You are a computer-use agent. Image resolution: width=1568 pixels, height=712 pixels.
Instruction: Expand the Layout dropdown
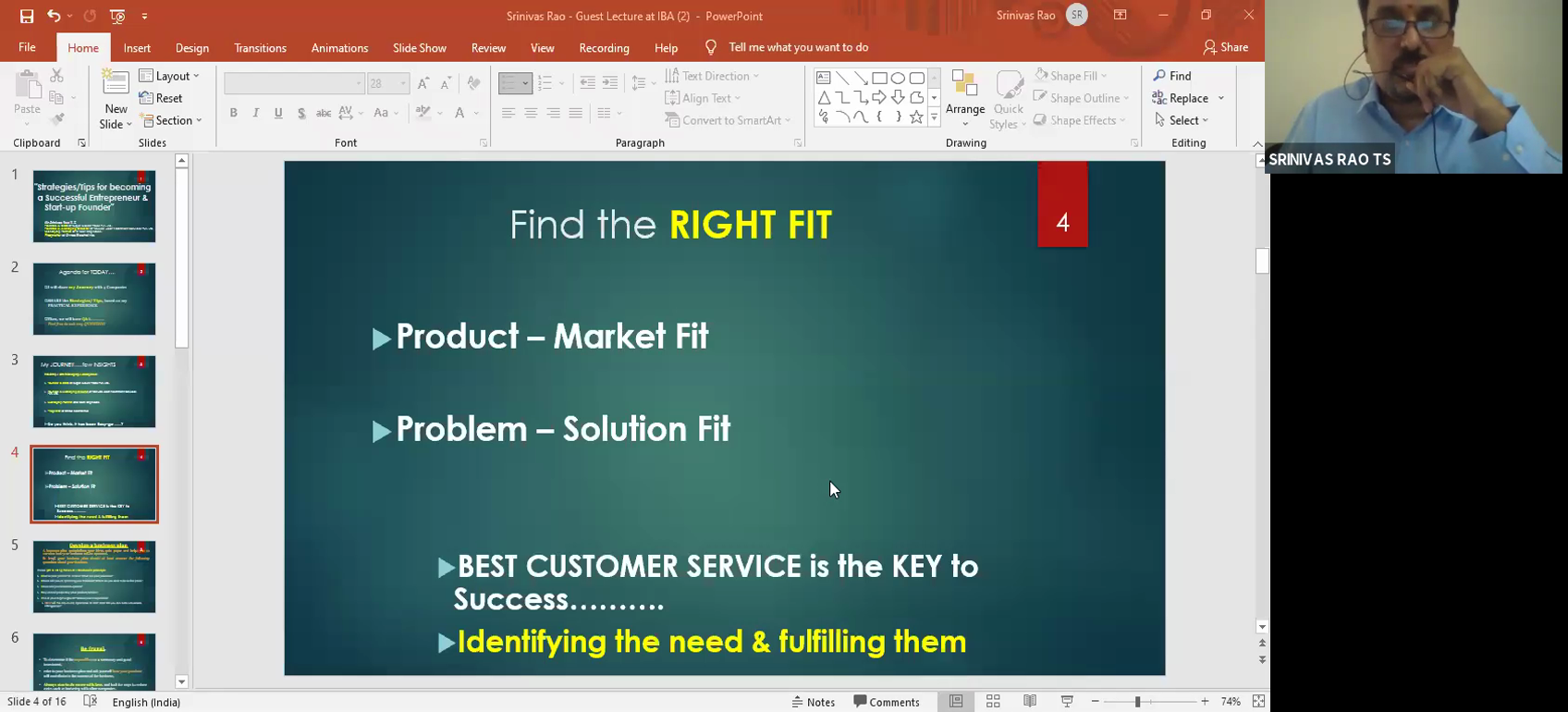click(169, 76)
